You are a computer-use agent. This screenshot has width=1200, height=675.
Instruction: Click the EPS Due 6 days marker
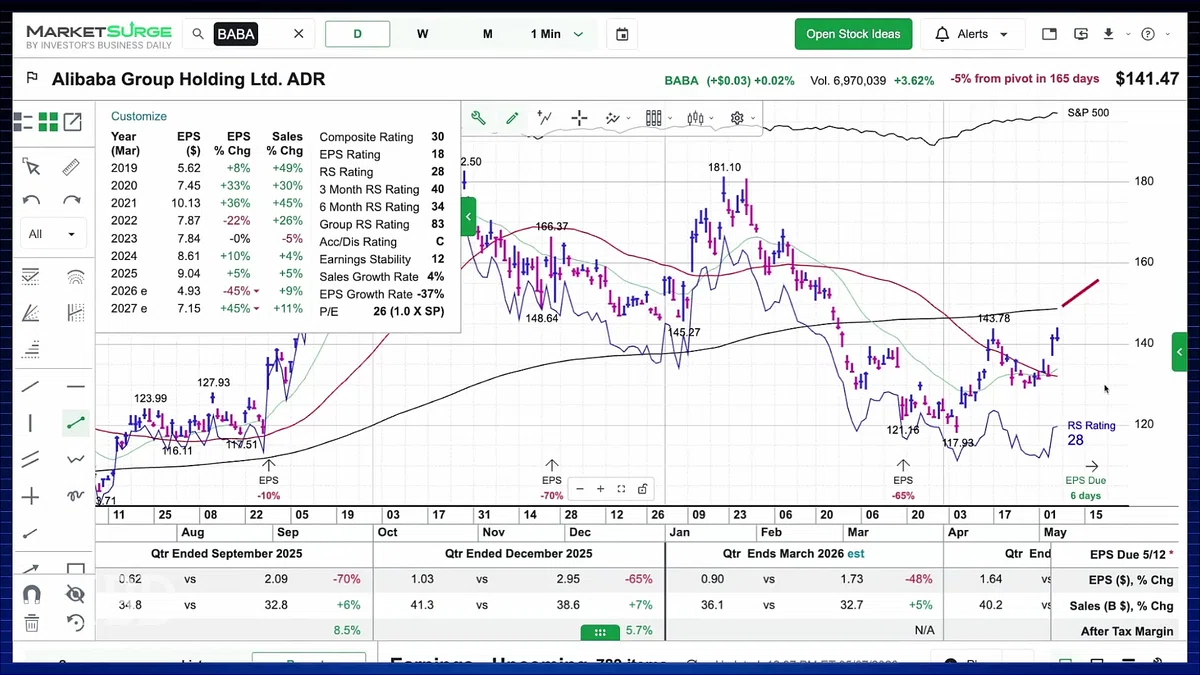(1086, 480)
